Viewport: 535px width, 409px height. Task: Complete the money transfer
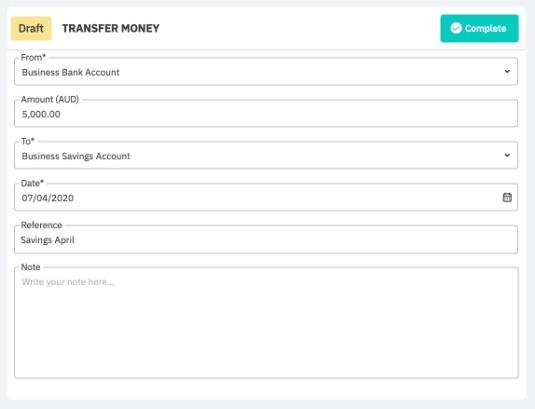point(479,28)
